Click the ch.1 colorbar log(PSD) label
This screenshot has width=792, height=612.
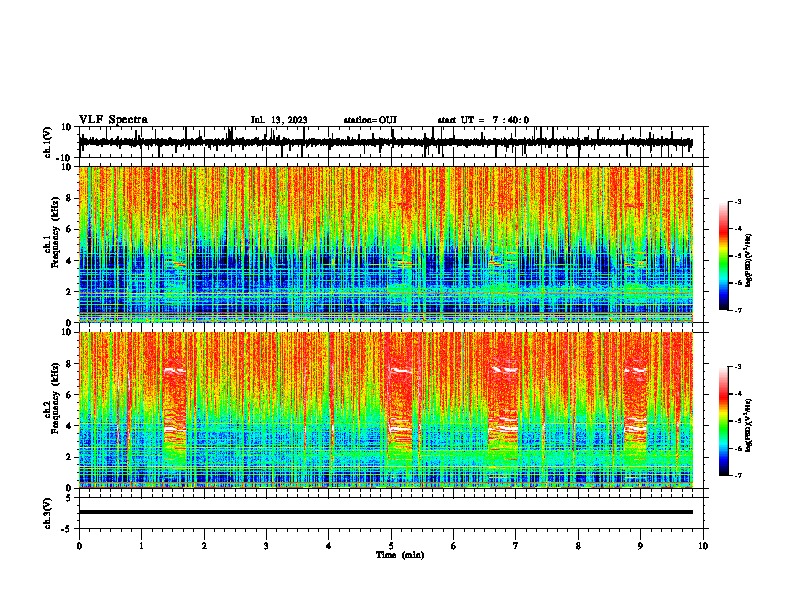tap(748, 261)
